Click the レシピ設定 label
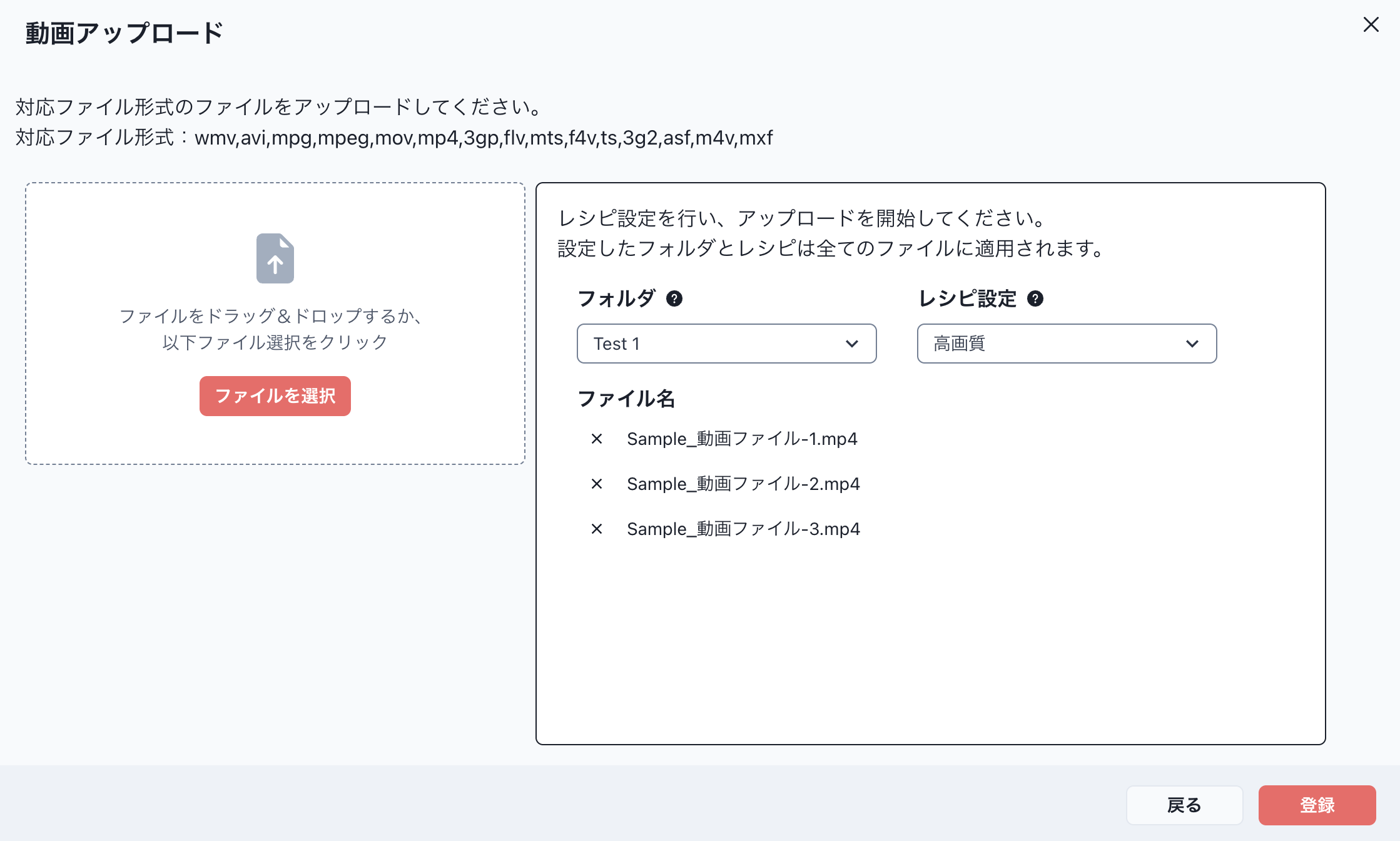 (967, 298)
